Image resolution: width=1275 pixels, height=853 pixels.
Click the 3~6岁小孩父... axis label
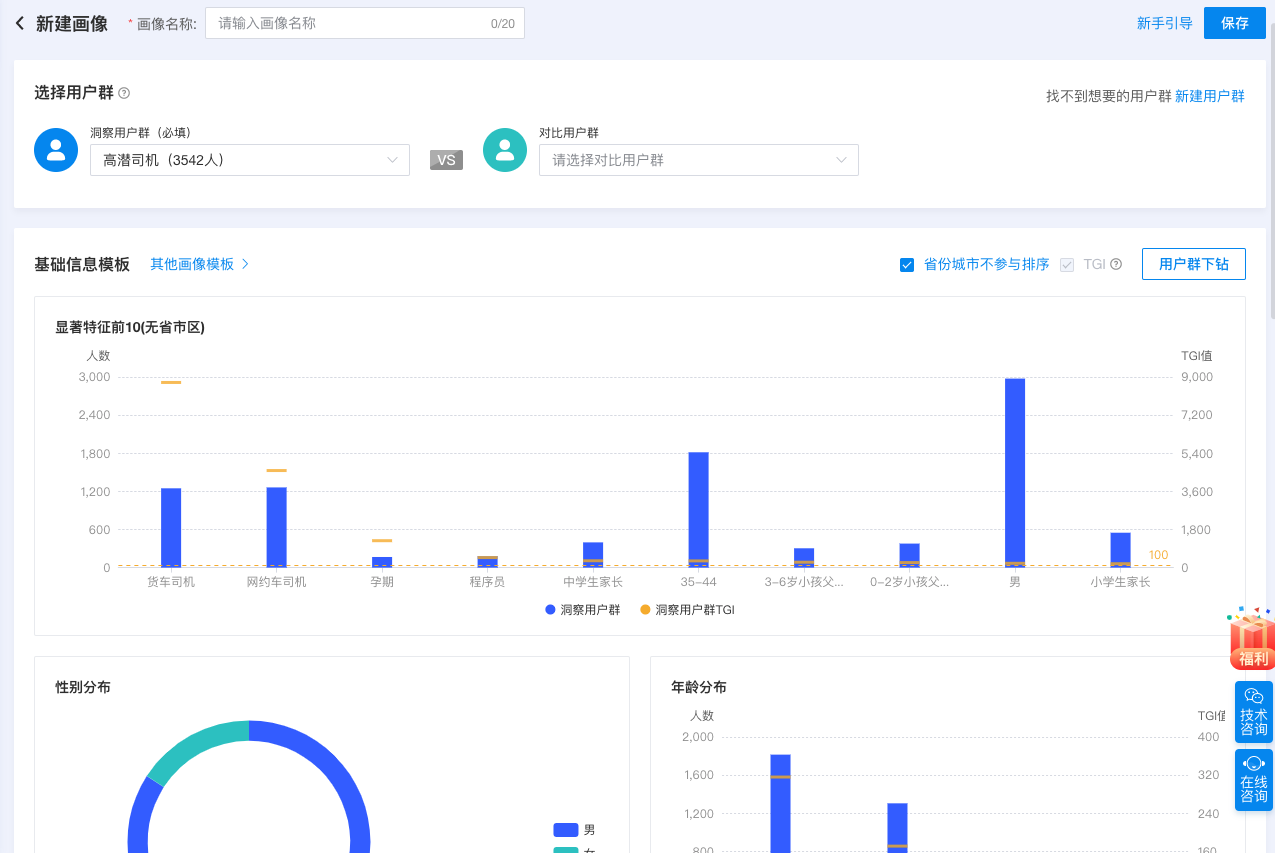804,582
